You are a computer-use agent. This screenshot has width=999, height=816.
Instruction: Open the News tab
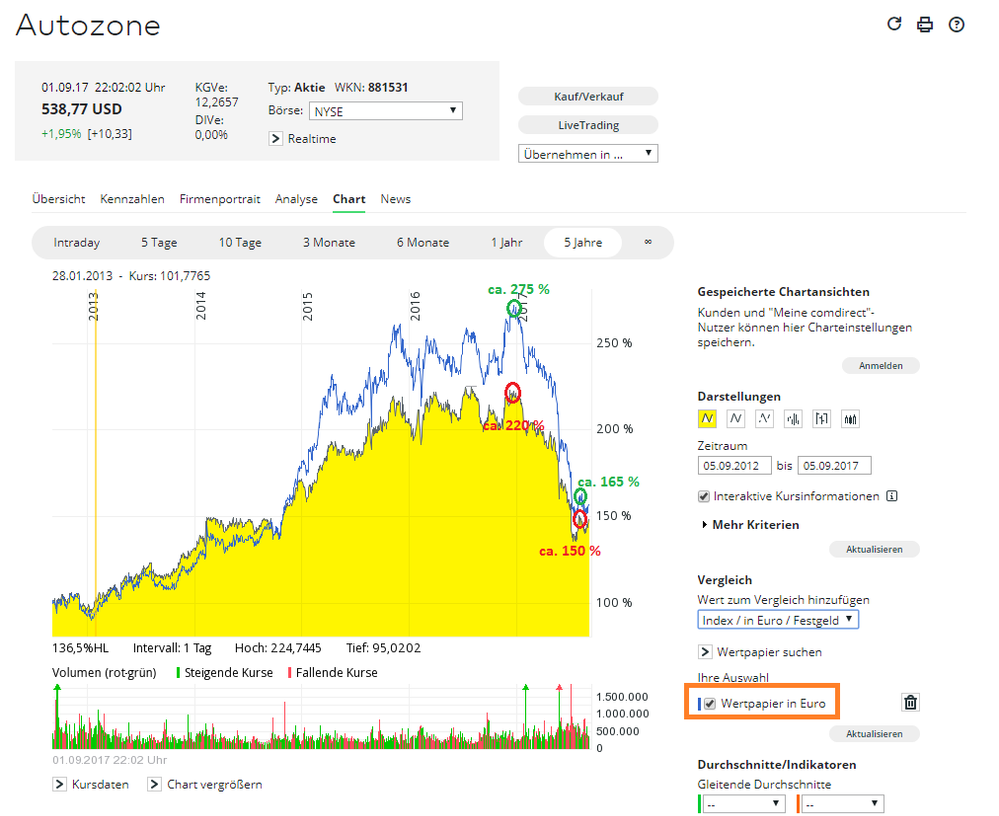(x=395, y=199)
